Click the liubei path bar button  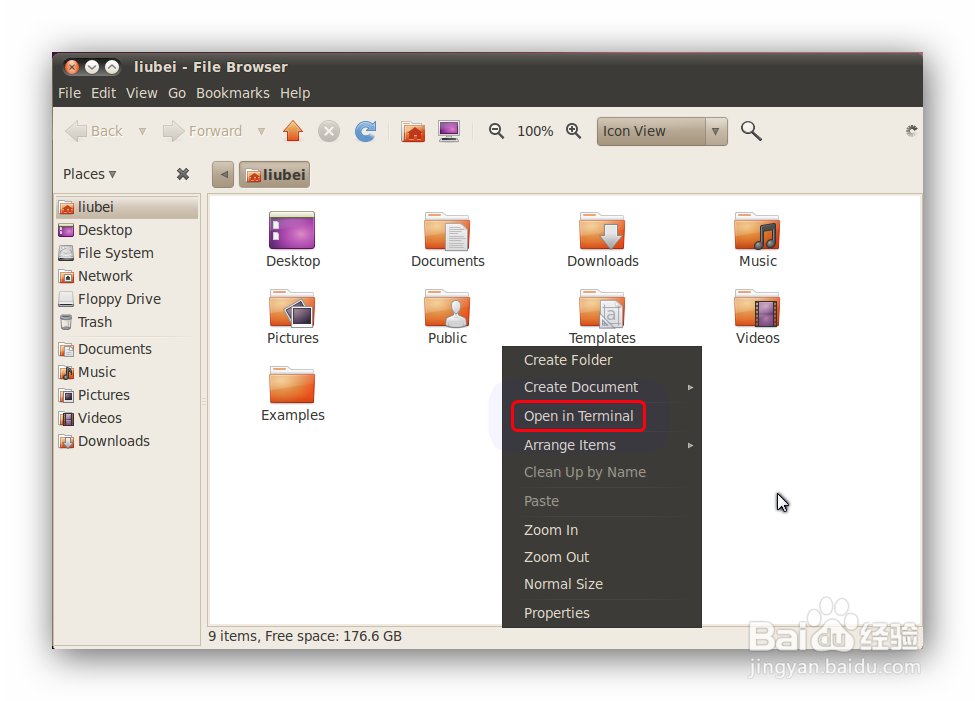[274, 175]
